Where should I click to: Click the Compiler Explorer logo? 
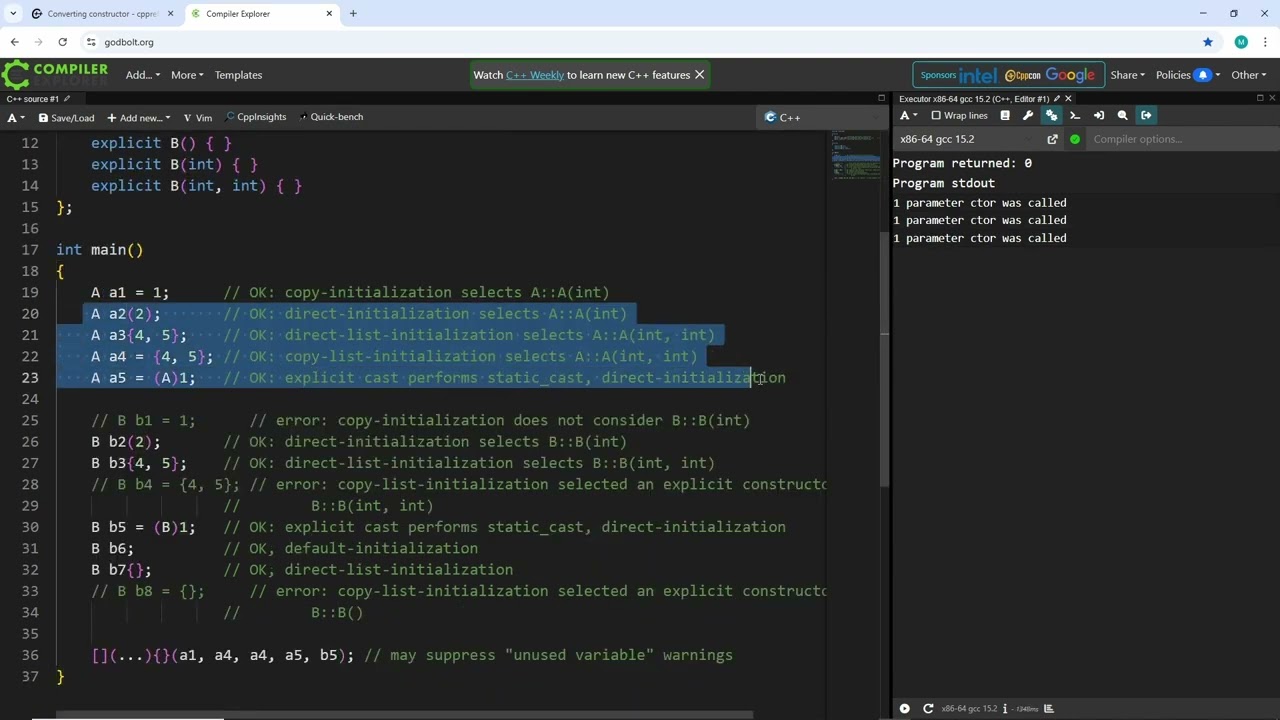(55, 74)
